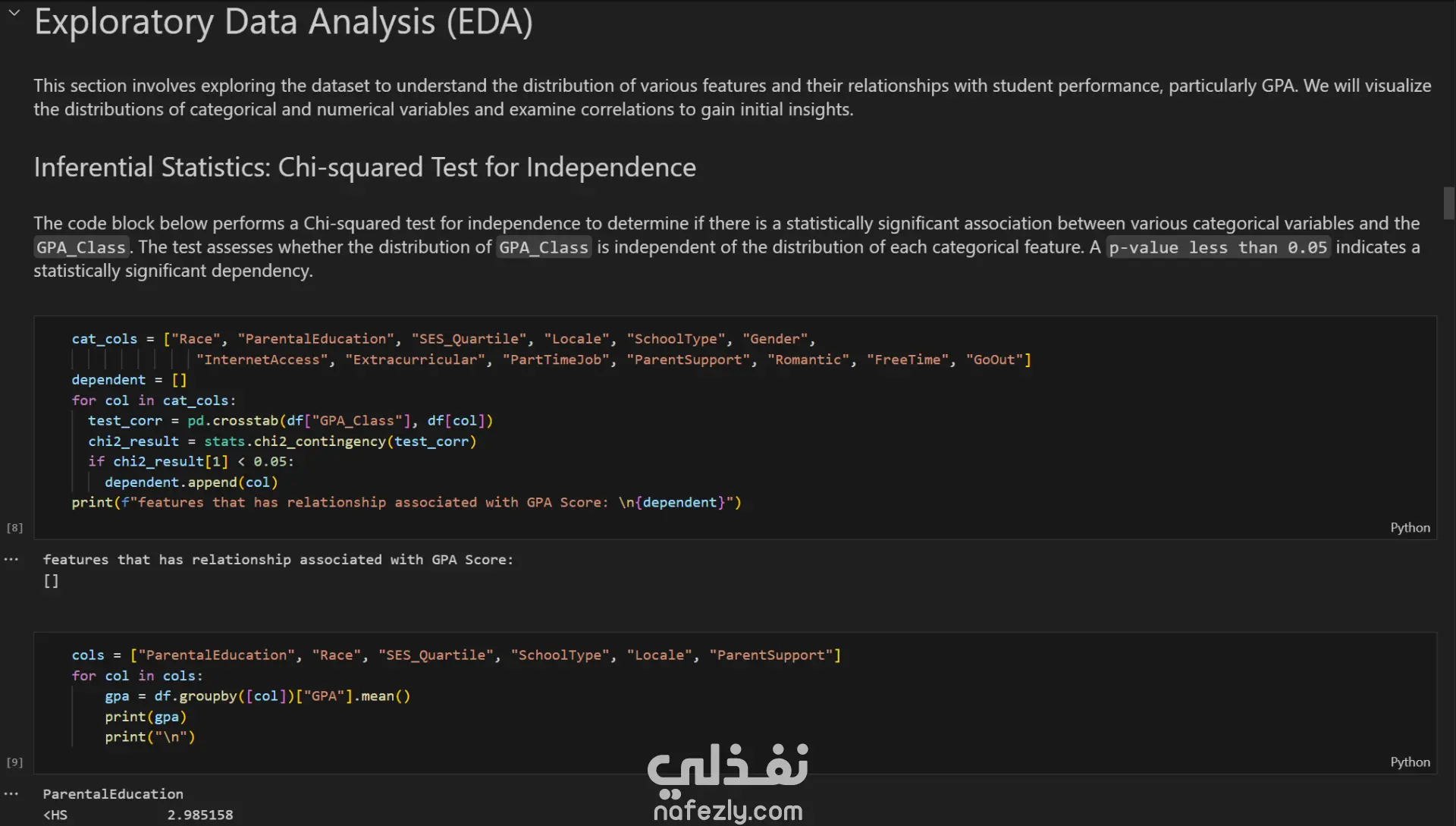Open output actions menu for ParentalEducation output
Viewport: 1456px width, 826px height.
(x=11, y=794)
